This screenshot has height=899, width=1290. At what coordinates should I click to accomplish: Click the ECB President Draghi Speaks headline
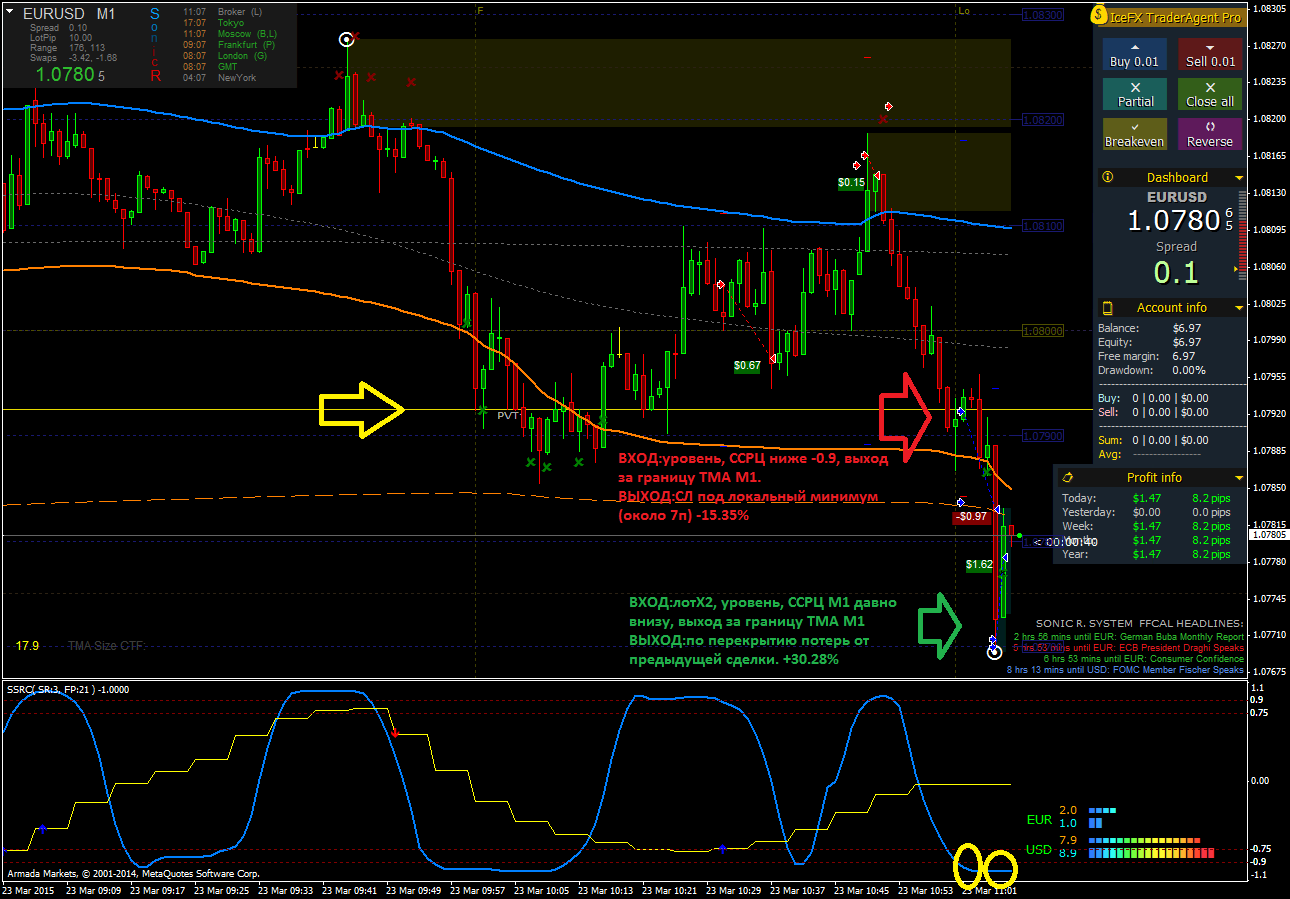(1128, 647)
